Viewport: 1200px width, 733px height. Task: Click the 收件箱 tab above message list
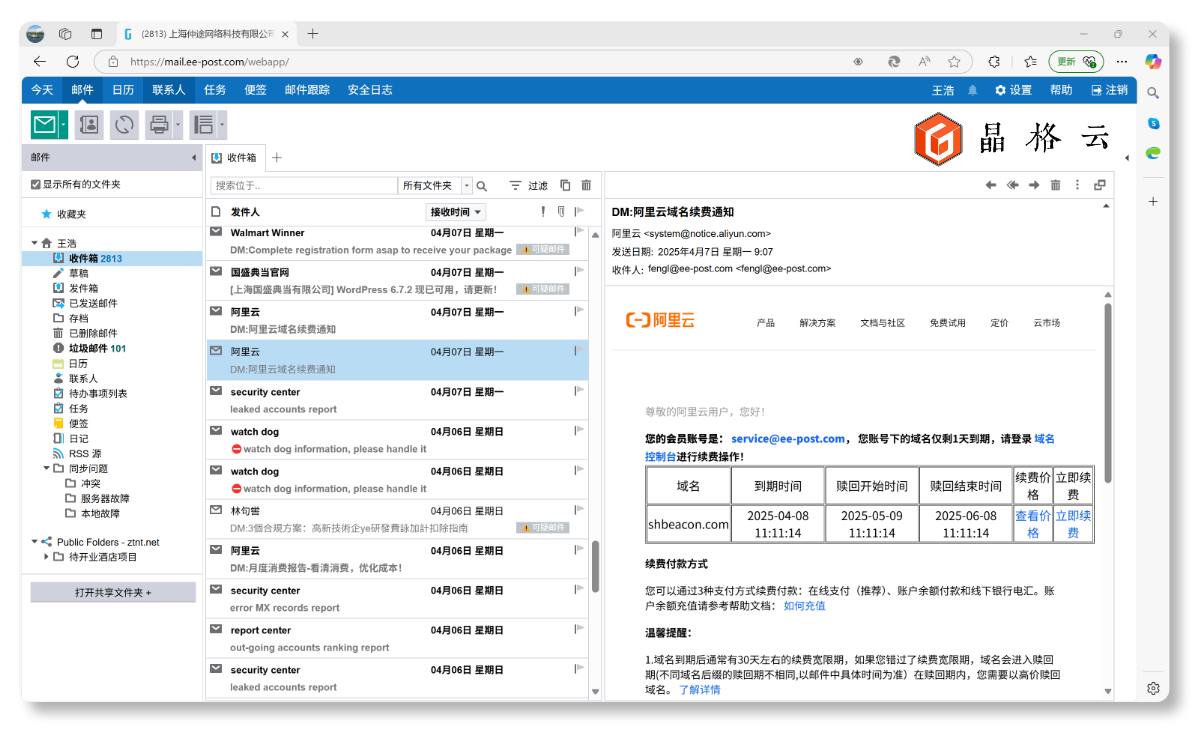[x=235, y=158]
